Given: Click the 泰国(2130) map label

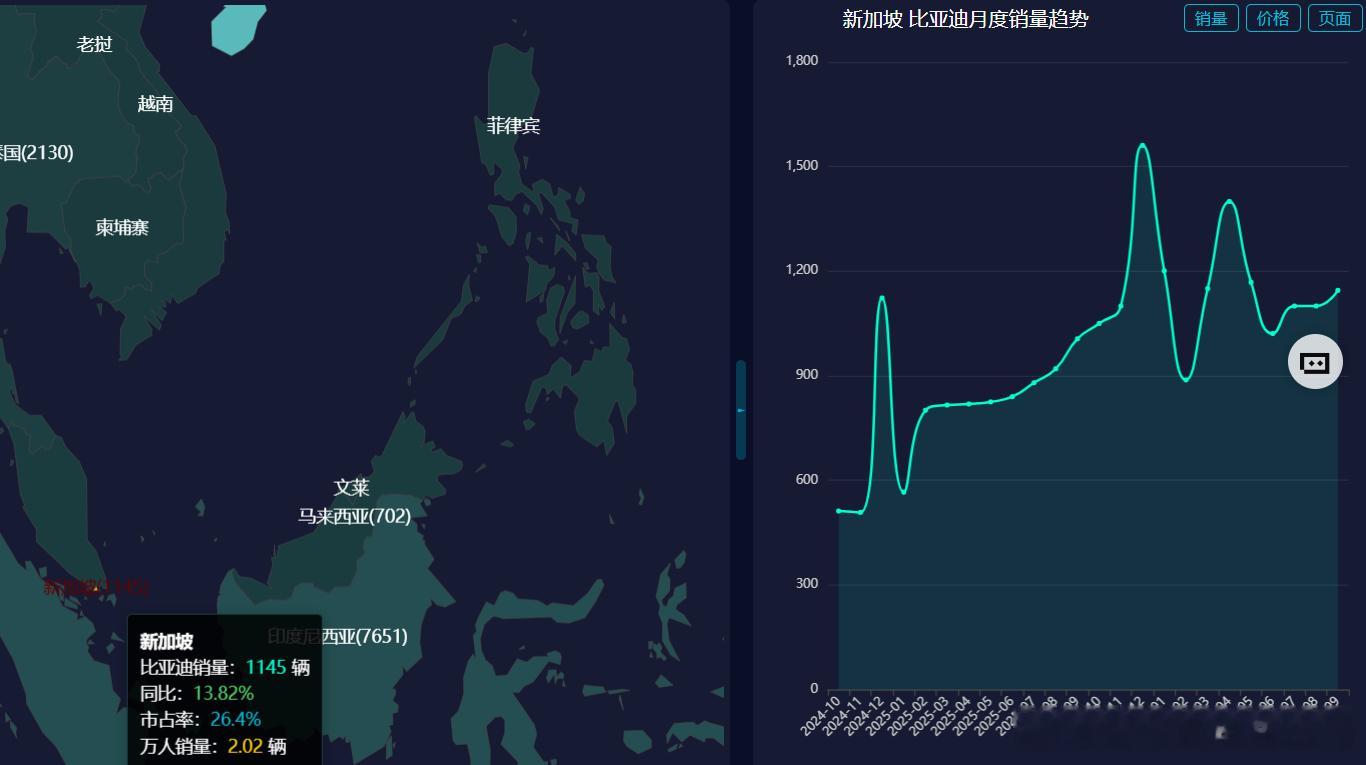Looking at the screenshot, I should (x=36, y=152).
